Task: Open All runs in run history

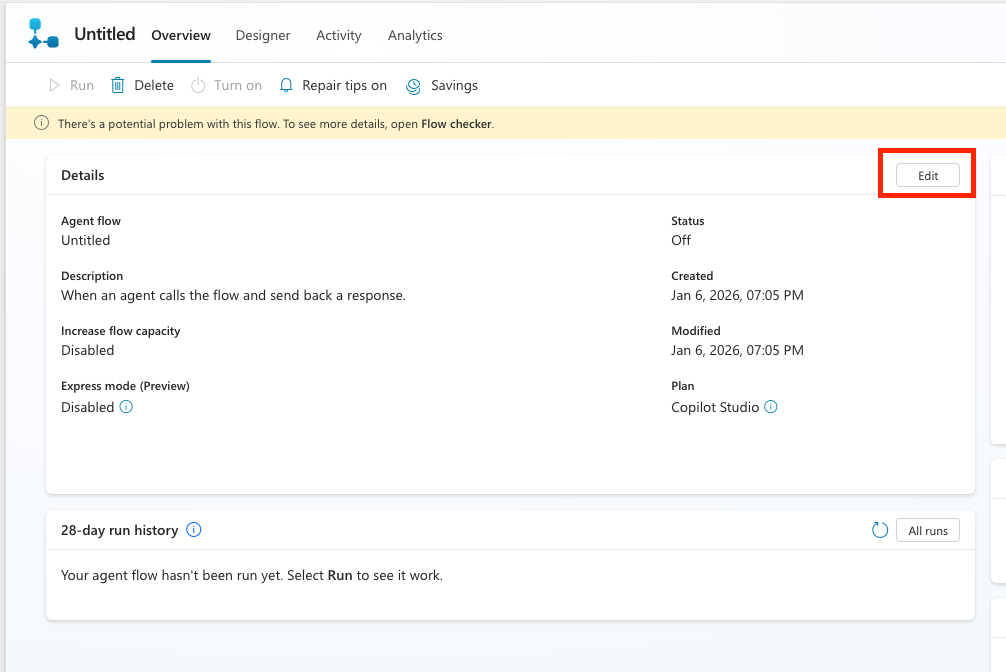Action: [x=928, y=531]
